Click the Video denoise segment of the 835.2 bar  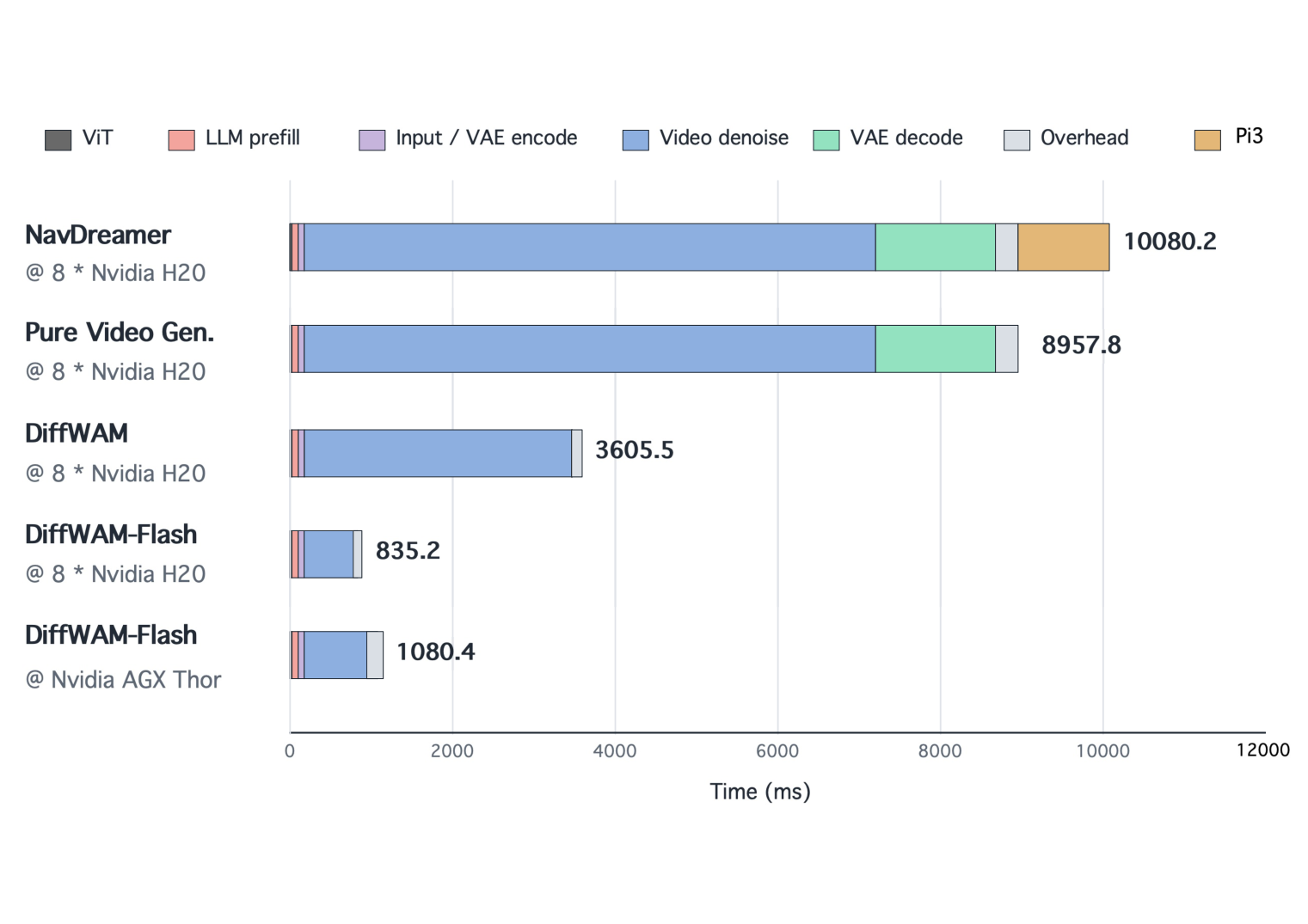[x=329, y=554]
